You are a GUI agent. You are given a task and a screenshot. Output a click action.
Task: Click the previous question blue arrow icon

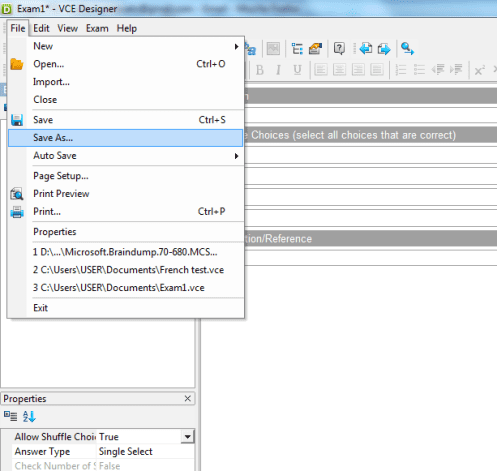click(x=366, y=49)
